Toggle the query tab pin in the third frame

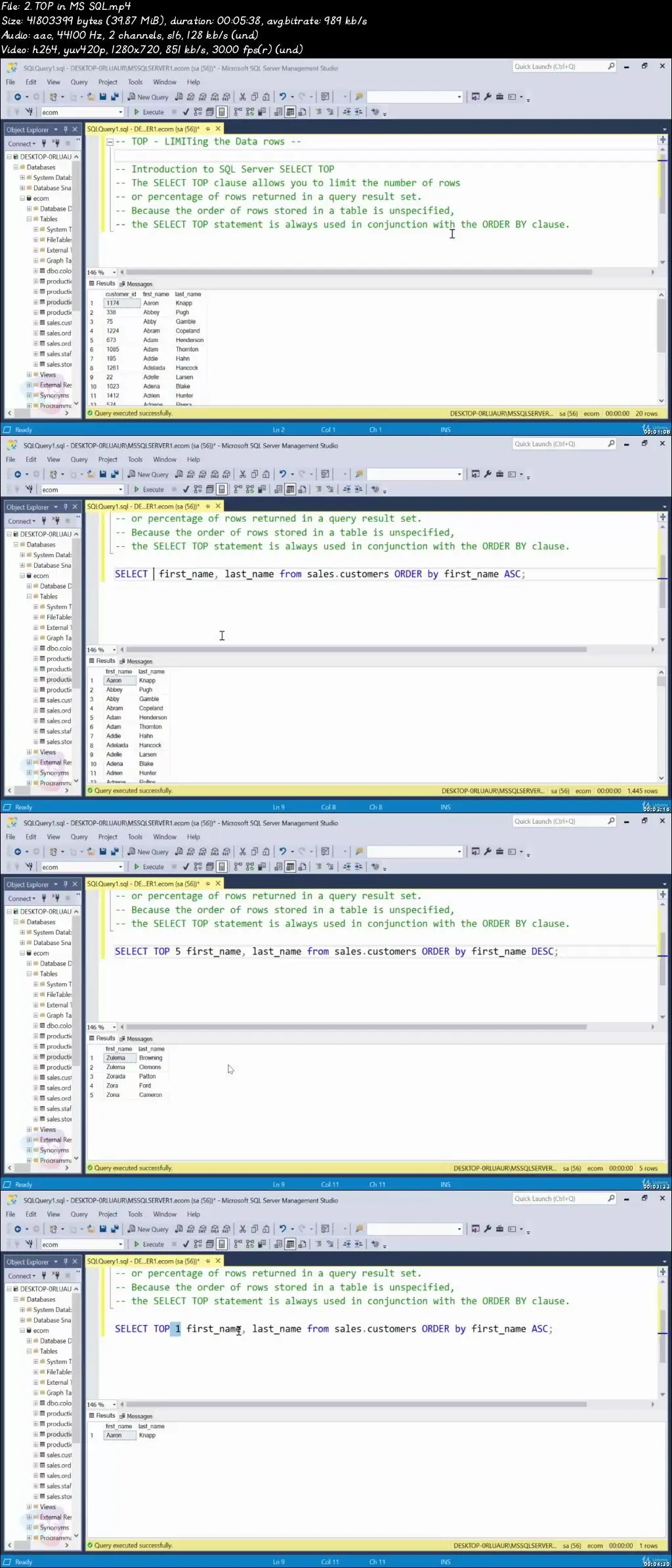click(x=208, y=884)
